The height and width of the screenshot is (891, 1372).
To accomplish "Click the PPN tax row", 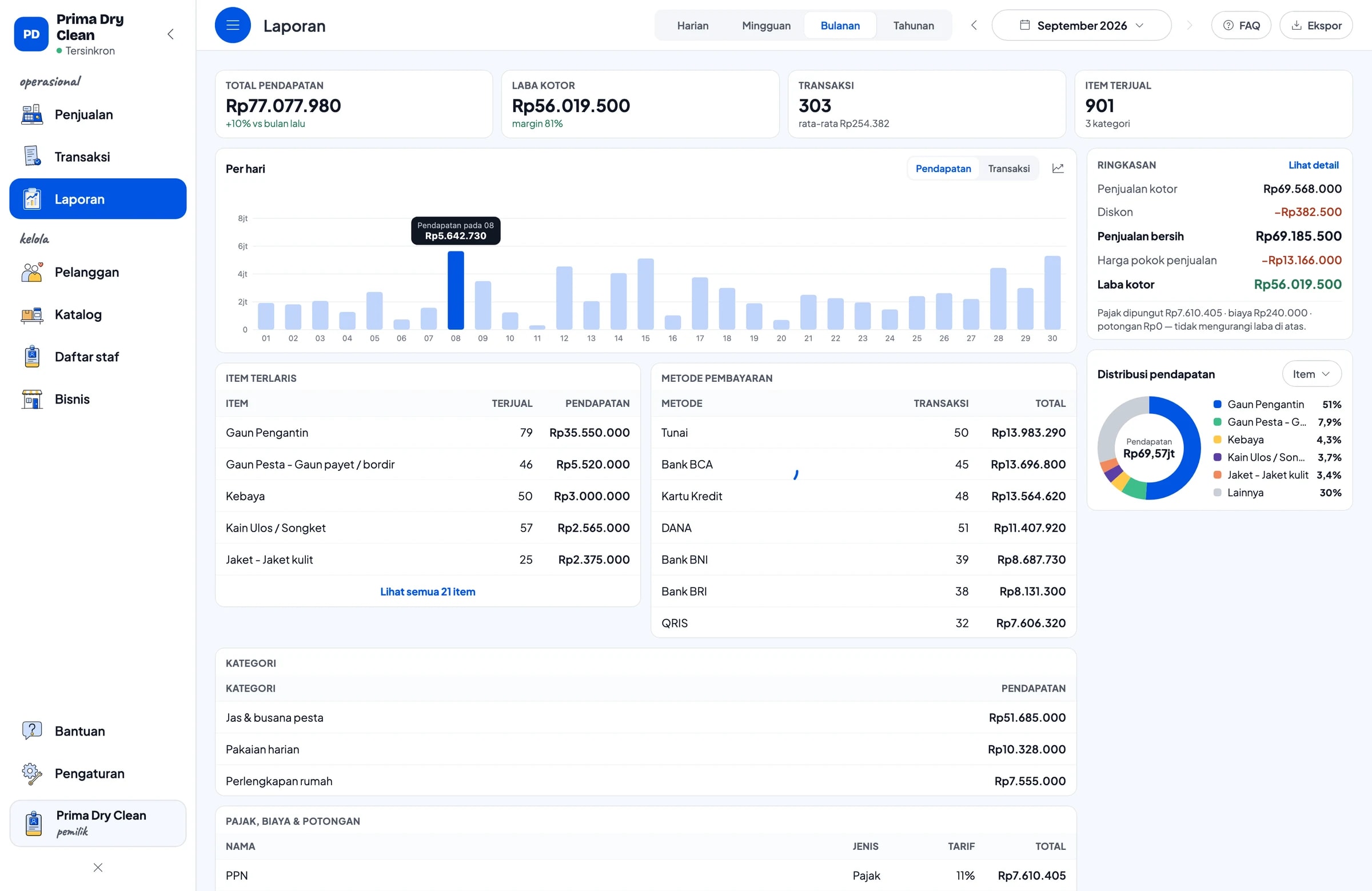I will 645,876.
